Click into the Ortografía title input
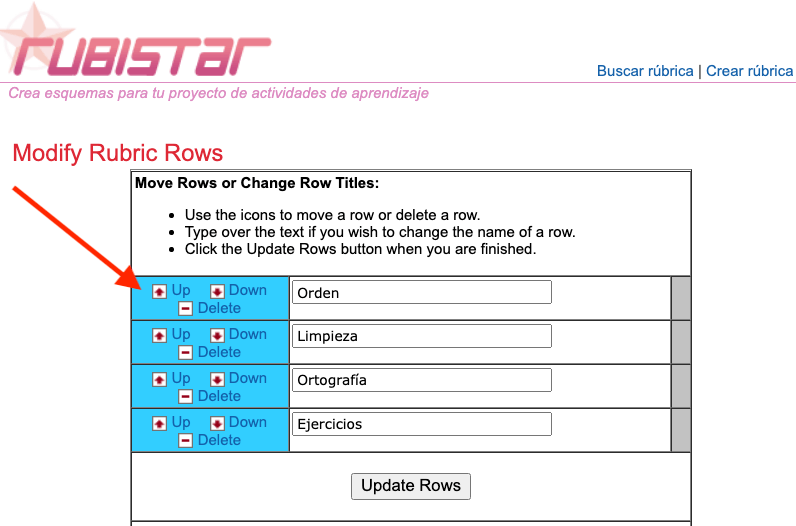 [421, 380]
